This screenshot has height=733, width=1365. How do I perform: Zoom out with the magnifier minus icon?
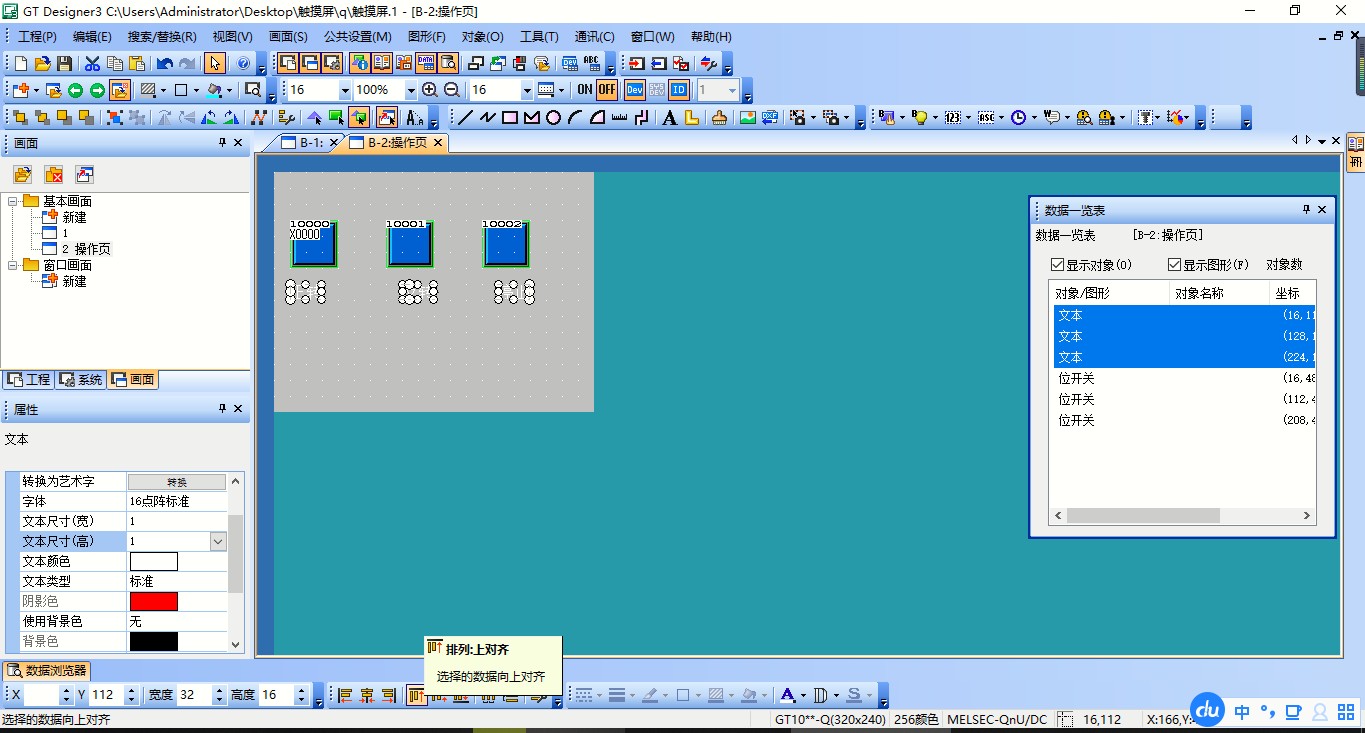451,90
